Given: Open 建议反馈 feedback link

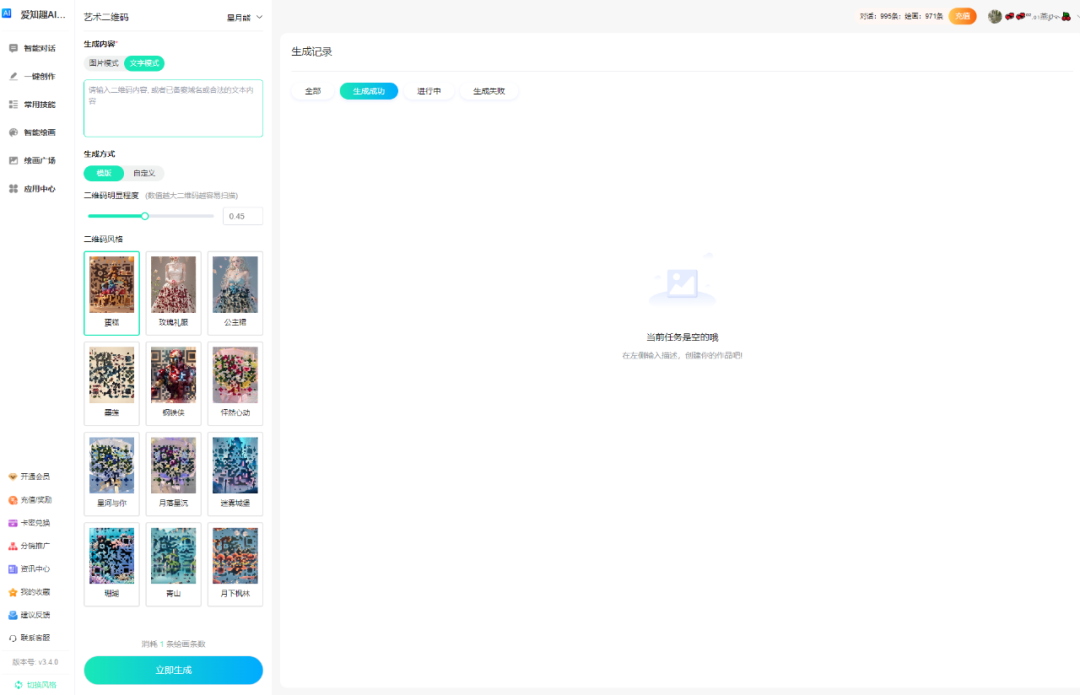Looking at the screenshot, I should coord(35,615).
